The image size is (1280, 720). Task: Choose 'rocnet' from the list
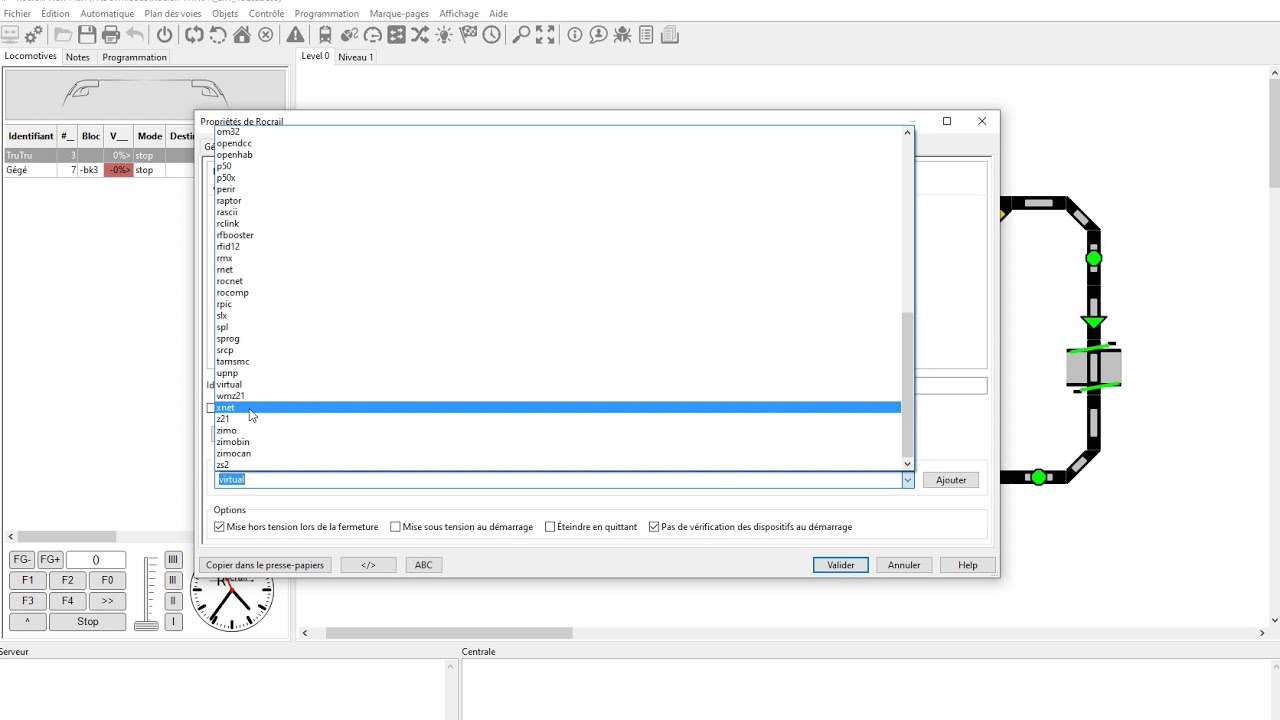click(558, 281)
